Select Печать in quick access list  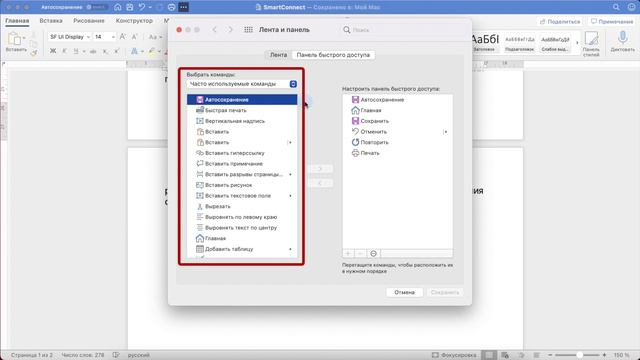tap(397, 153)
